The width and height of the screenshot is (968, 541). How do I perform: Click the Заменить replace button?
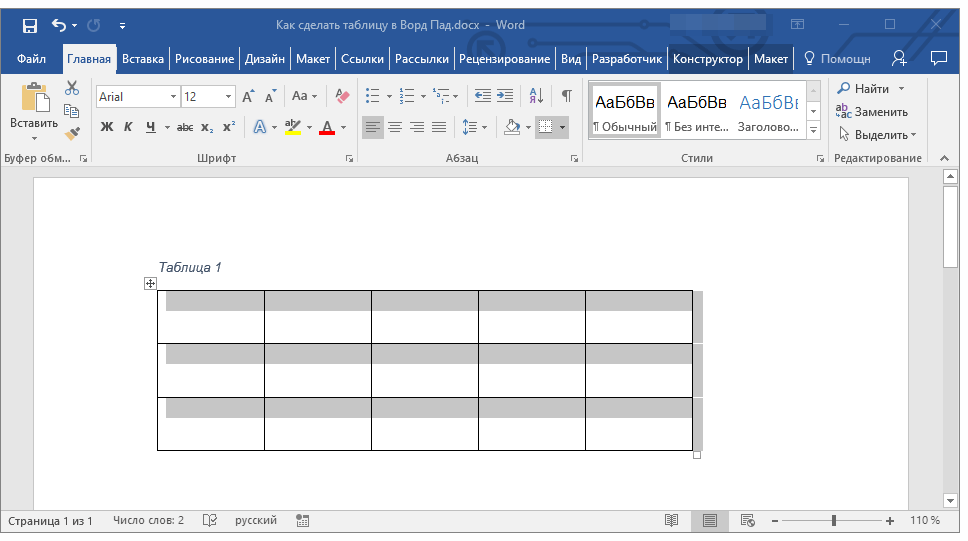pos(872,112)
